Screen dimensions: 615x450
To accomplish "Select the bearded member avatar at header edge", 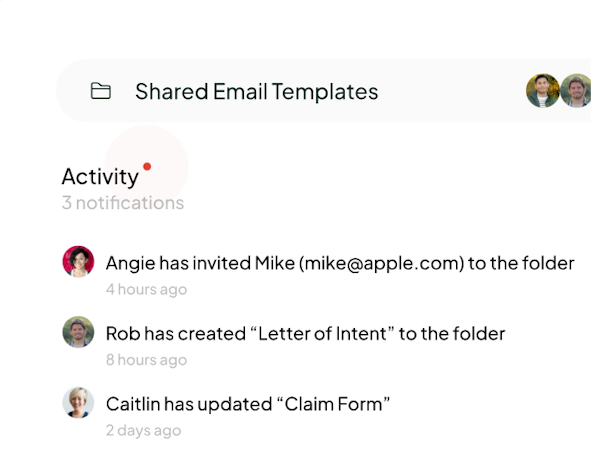I will pyautogui.click(x=577, y=91).
